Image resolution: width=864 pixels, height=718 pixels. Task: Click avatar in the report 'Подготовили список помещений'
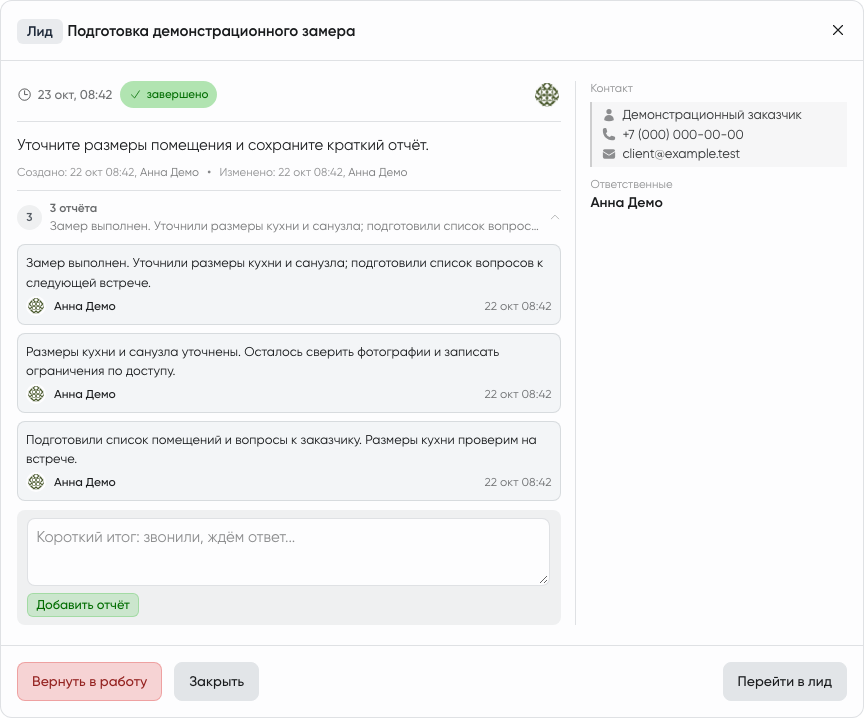pos(36,482)
